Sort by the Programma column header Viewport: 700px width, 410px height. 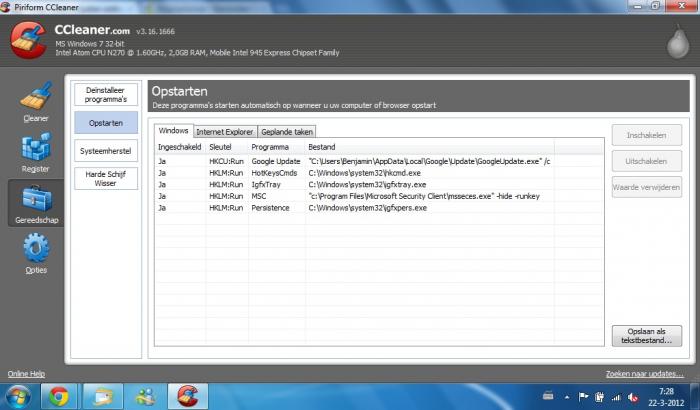click(x=277, y=147)
